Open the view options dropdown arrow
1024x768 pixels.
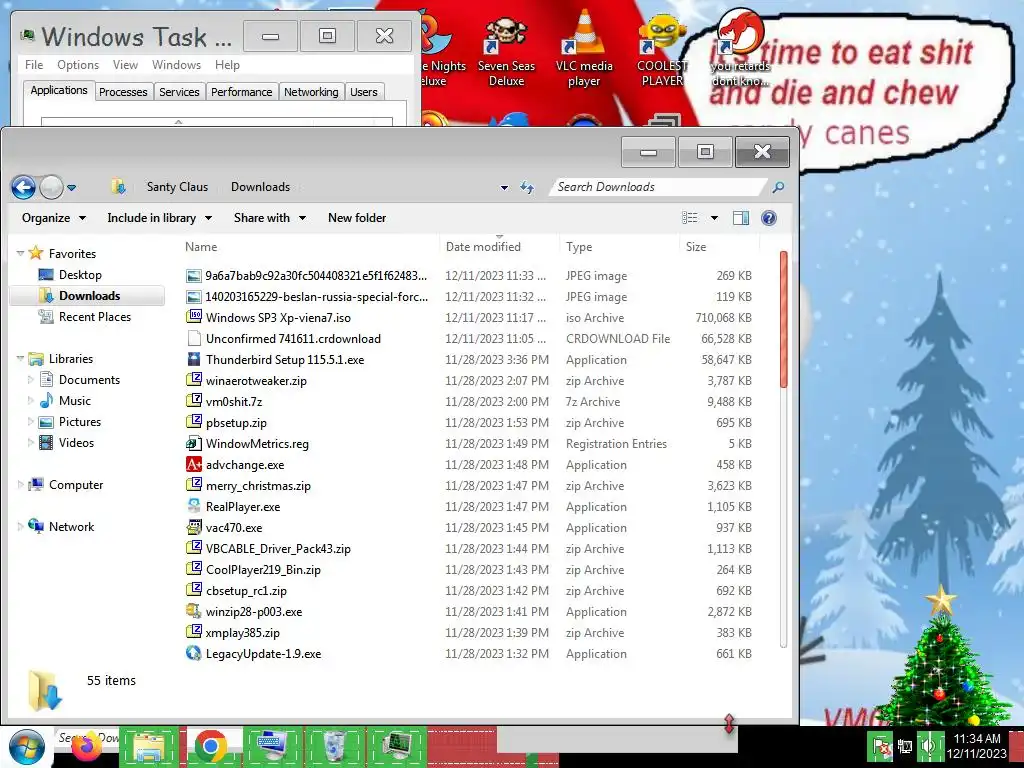click(x=714, y=218)
